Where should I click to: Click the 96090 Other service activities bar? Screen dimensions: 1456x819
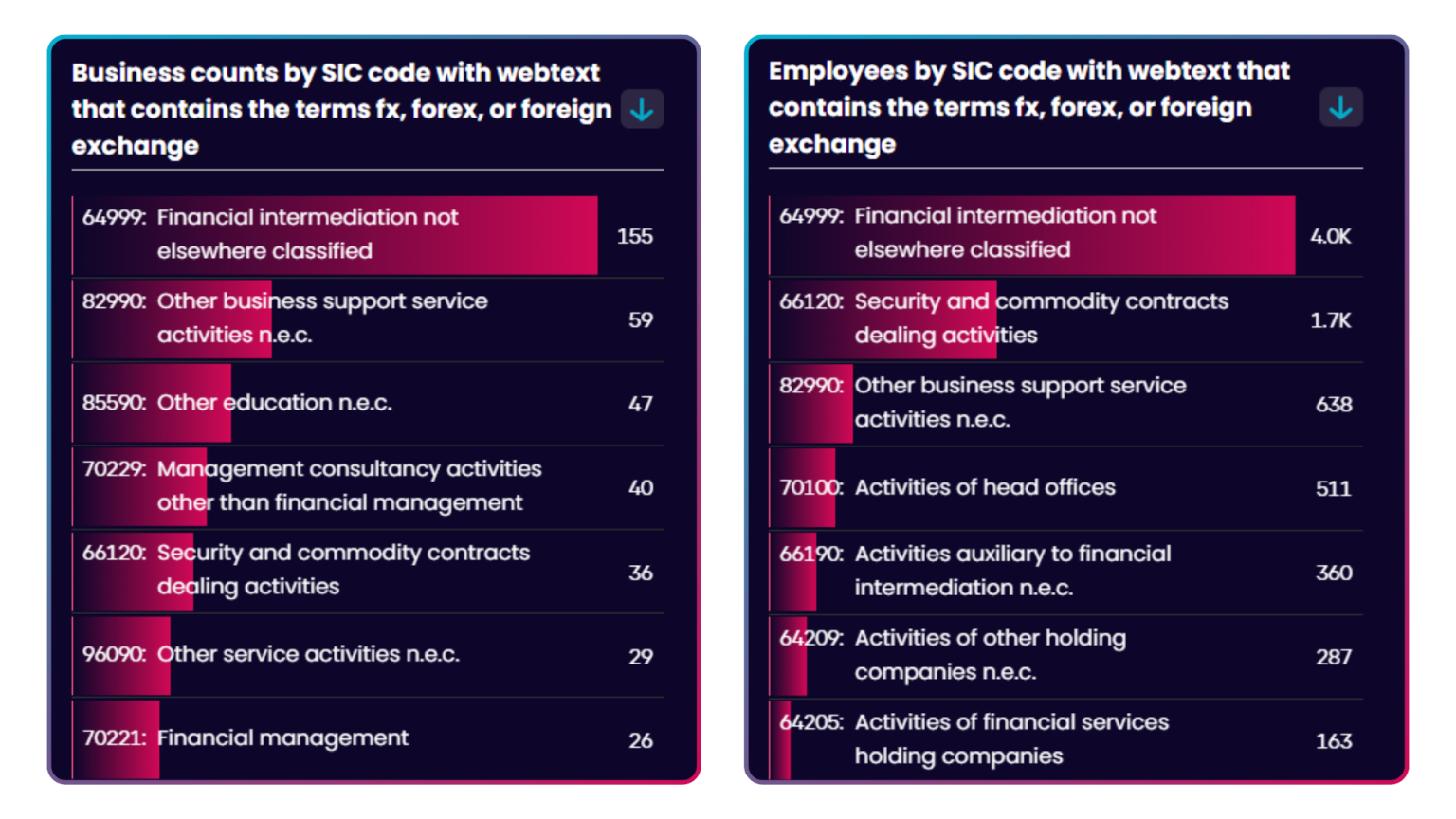click(368, 655)
